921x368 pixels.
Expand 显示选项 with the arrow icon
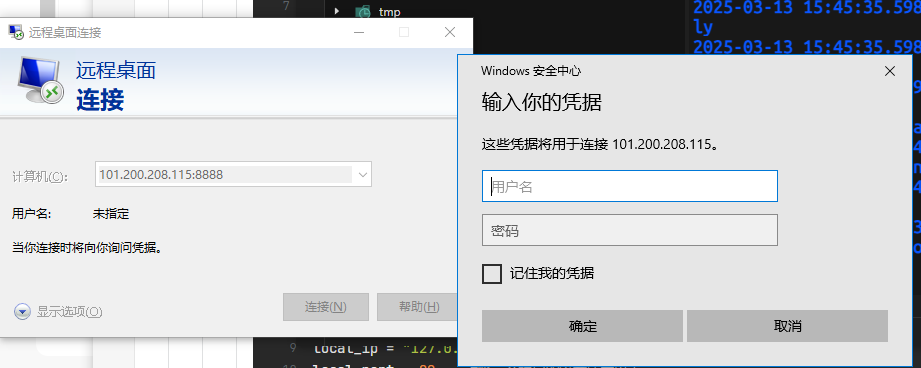(22, 311)
